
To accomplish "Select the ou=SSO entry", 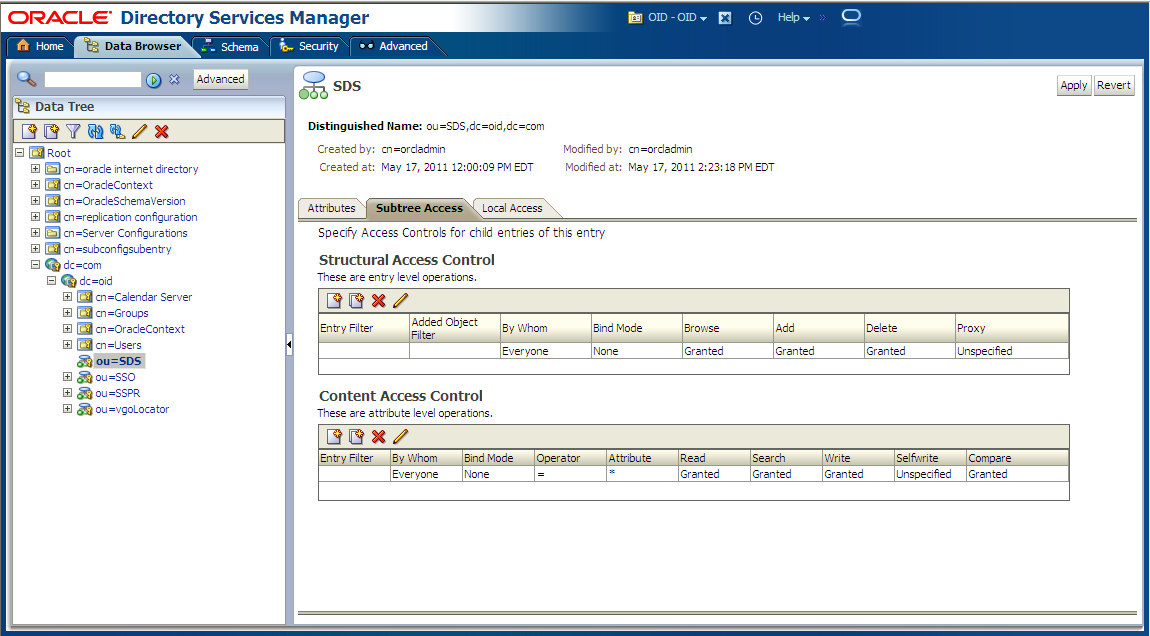I will [116, 377].
